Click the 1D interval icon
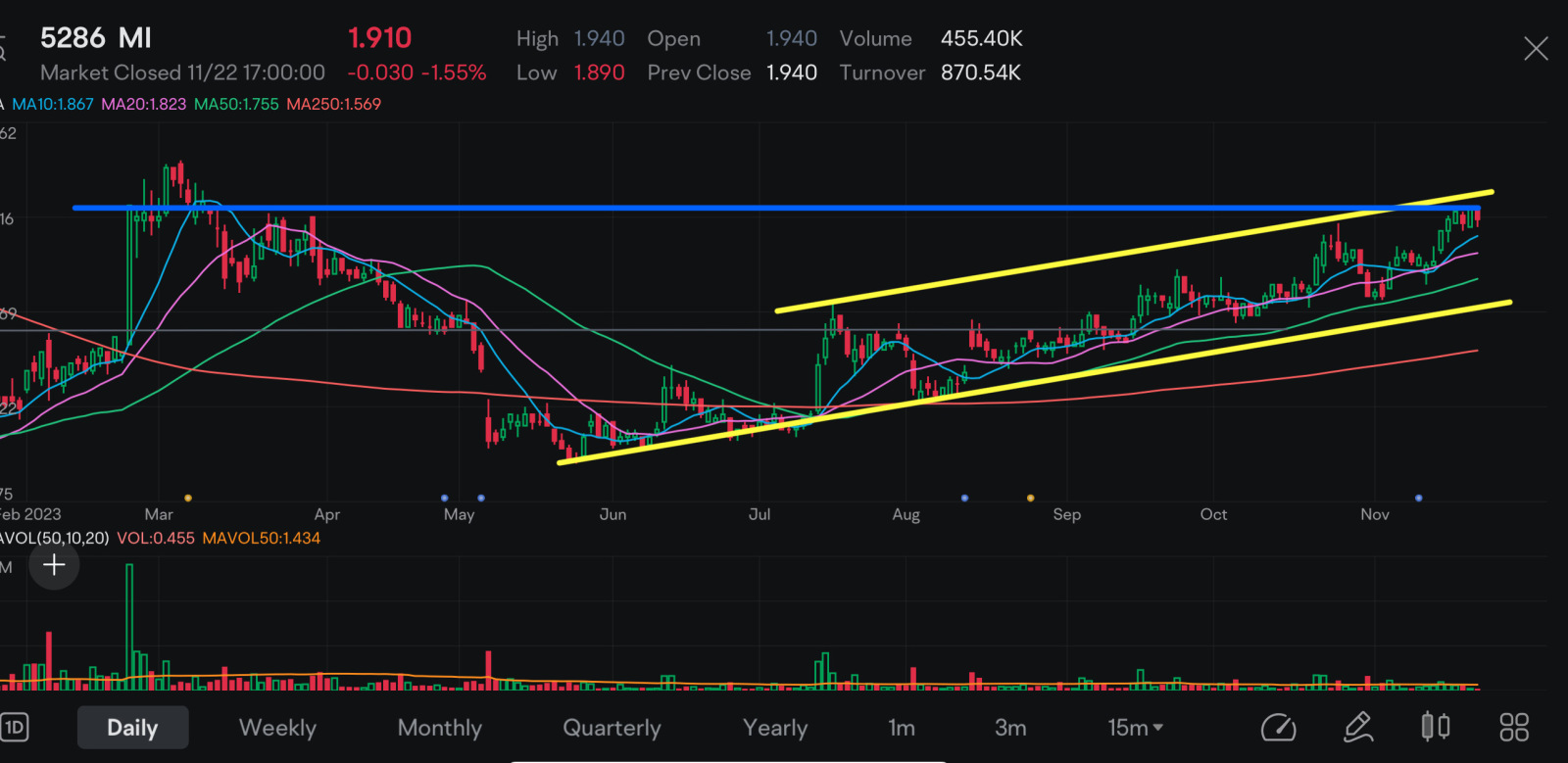Screen dimensions: 1568x763 click(x=14, y=727)
